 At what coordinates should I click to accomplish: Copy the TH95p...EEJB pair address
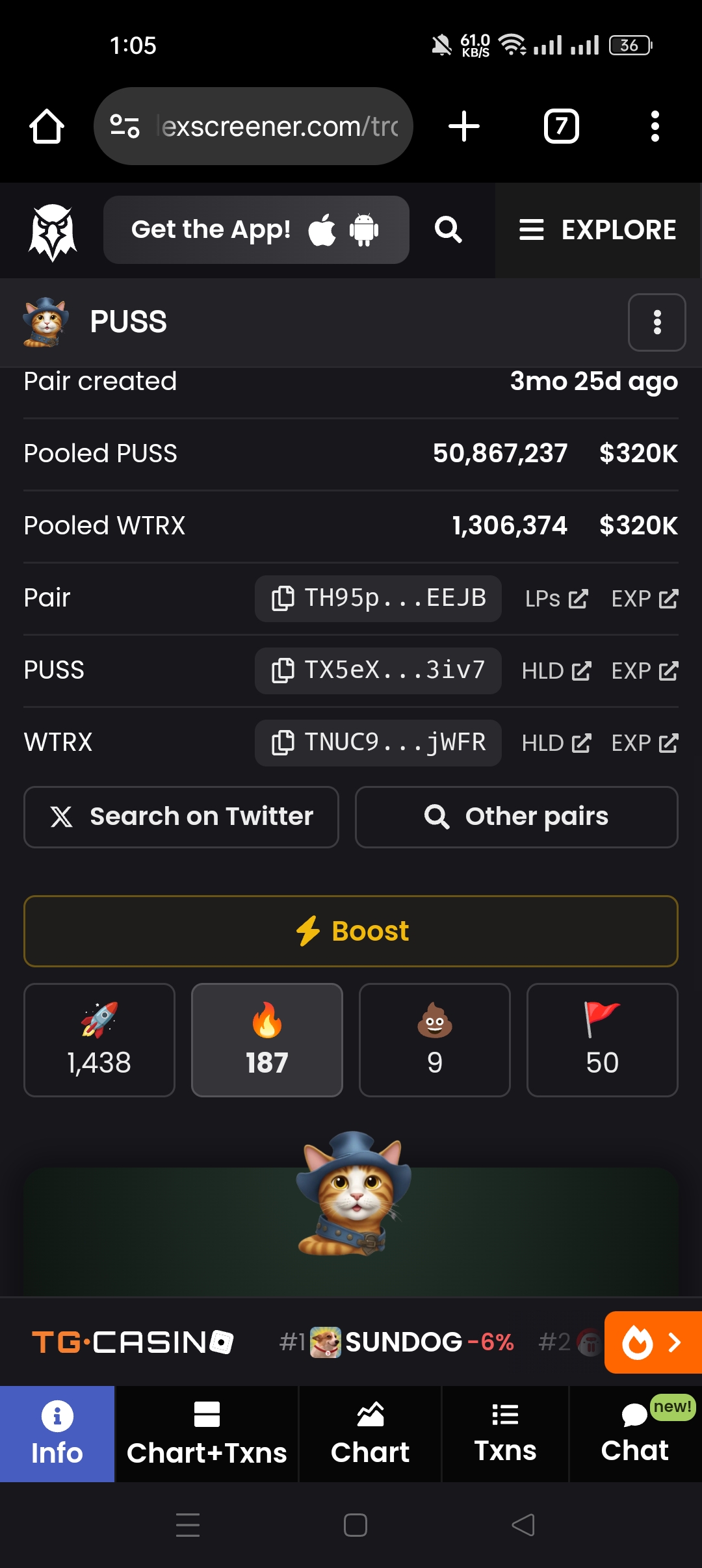coord(378,598)
